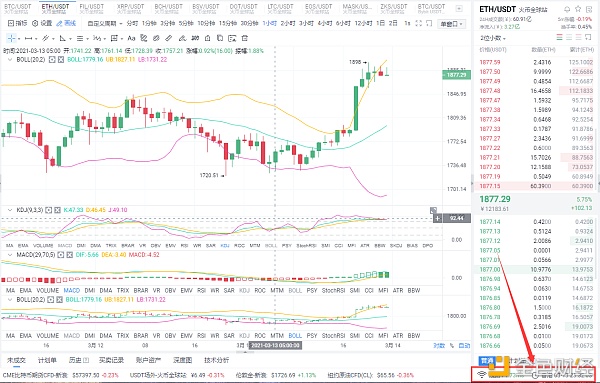
Task: Toggle 画线 drawing mode
Action: pos(66,23)
